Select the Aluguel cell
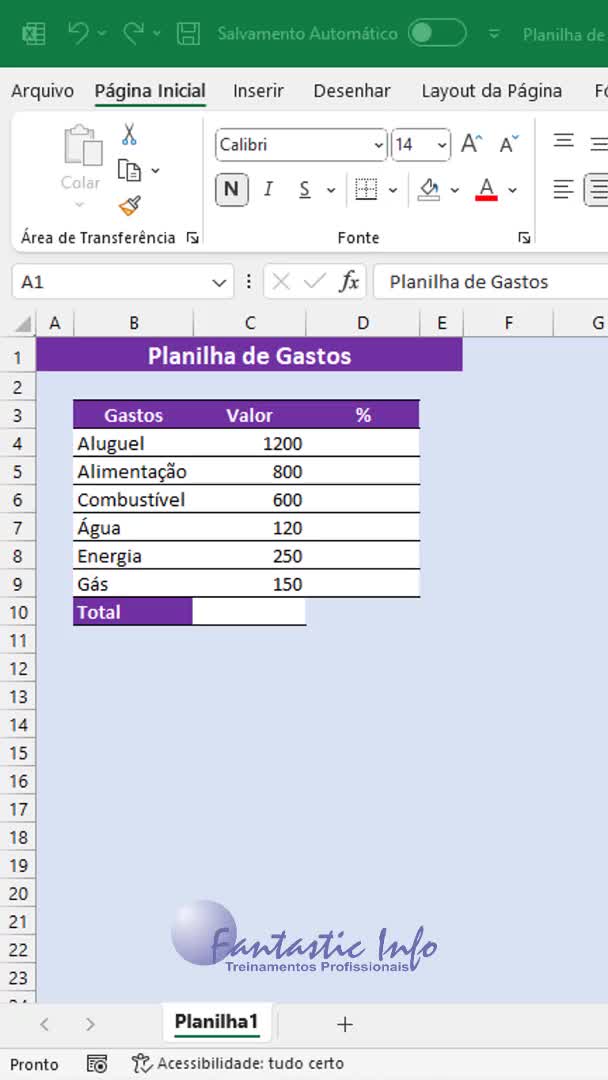 (134, 443)
